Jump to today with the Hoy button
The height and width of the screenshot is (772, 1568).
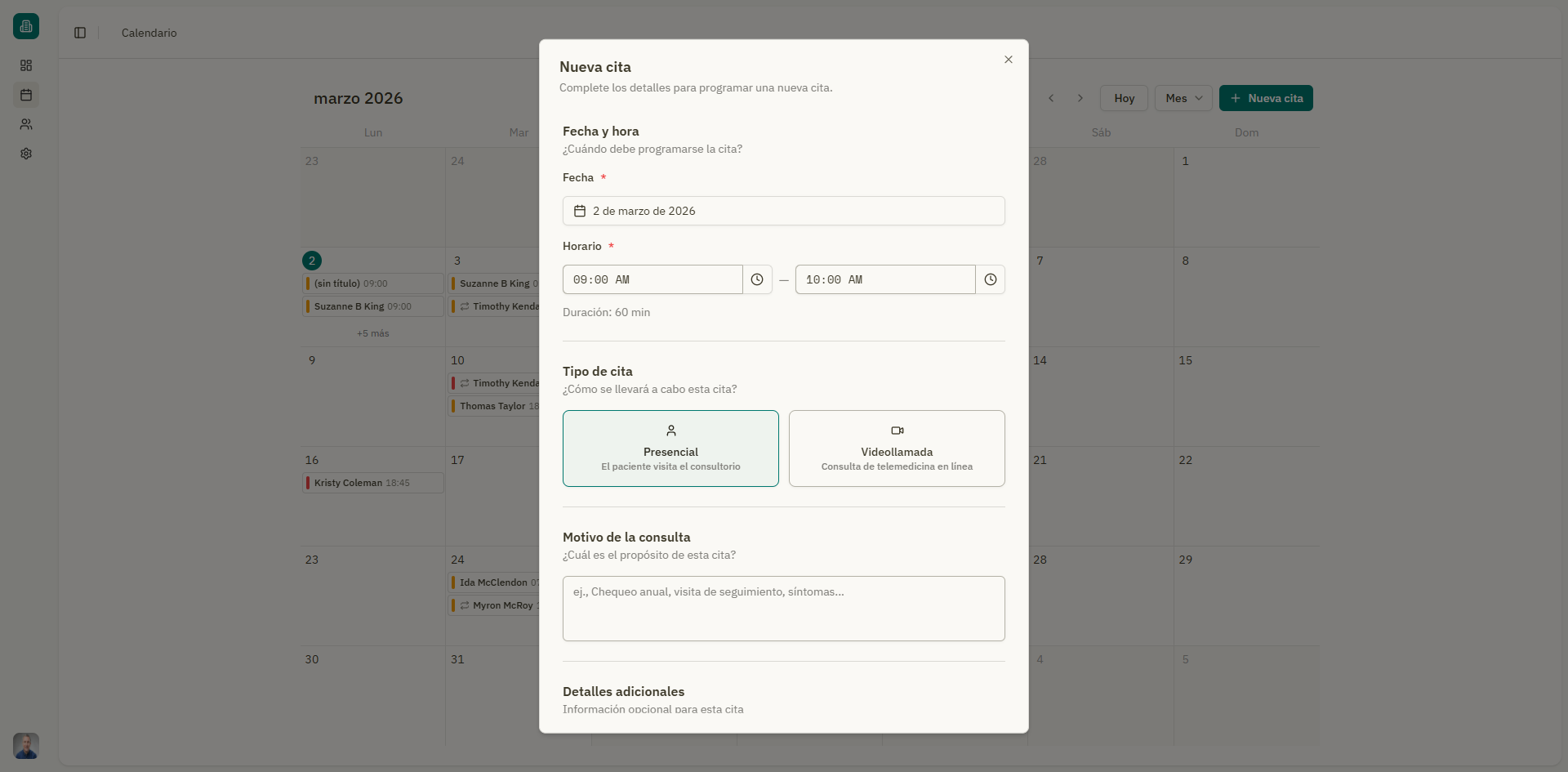1124,98
